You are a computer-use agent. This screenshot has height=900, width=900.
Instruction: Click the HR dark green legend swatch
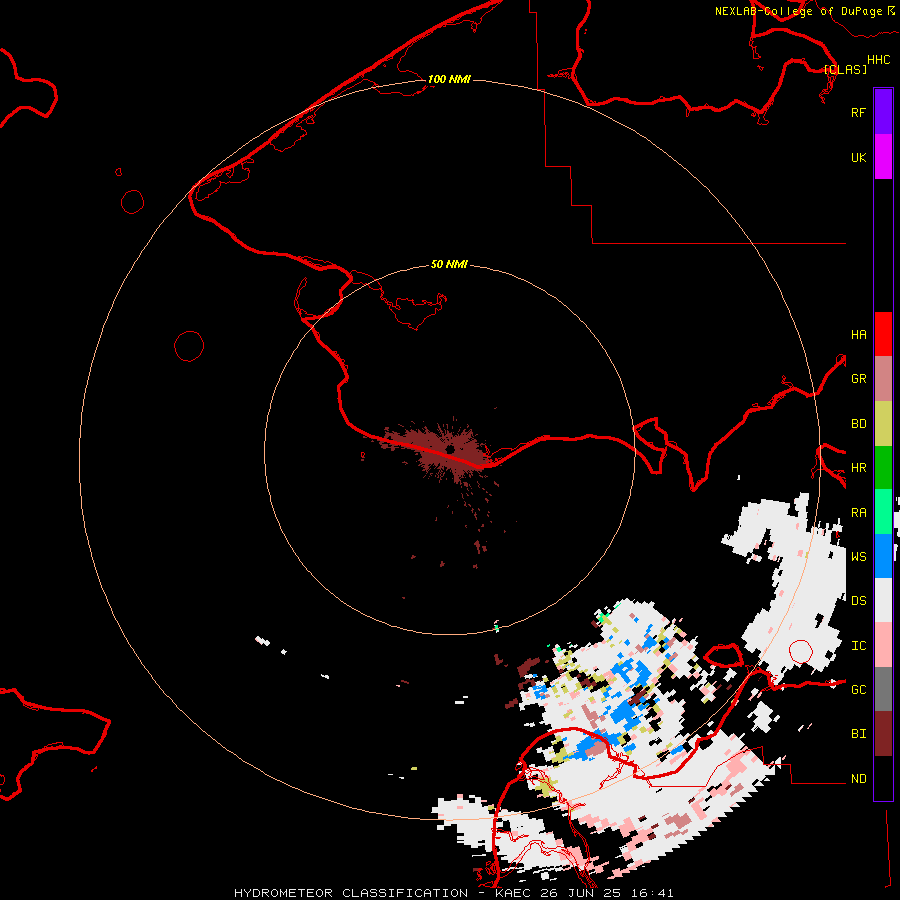point(883,468)
